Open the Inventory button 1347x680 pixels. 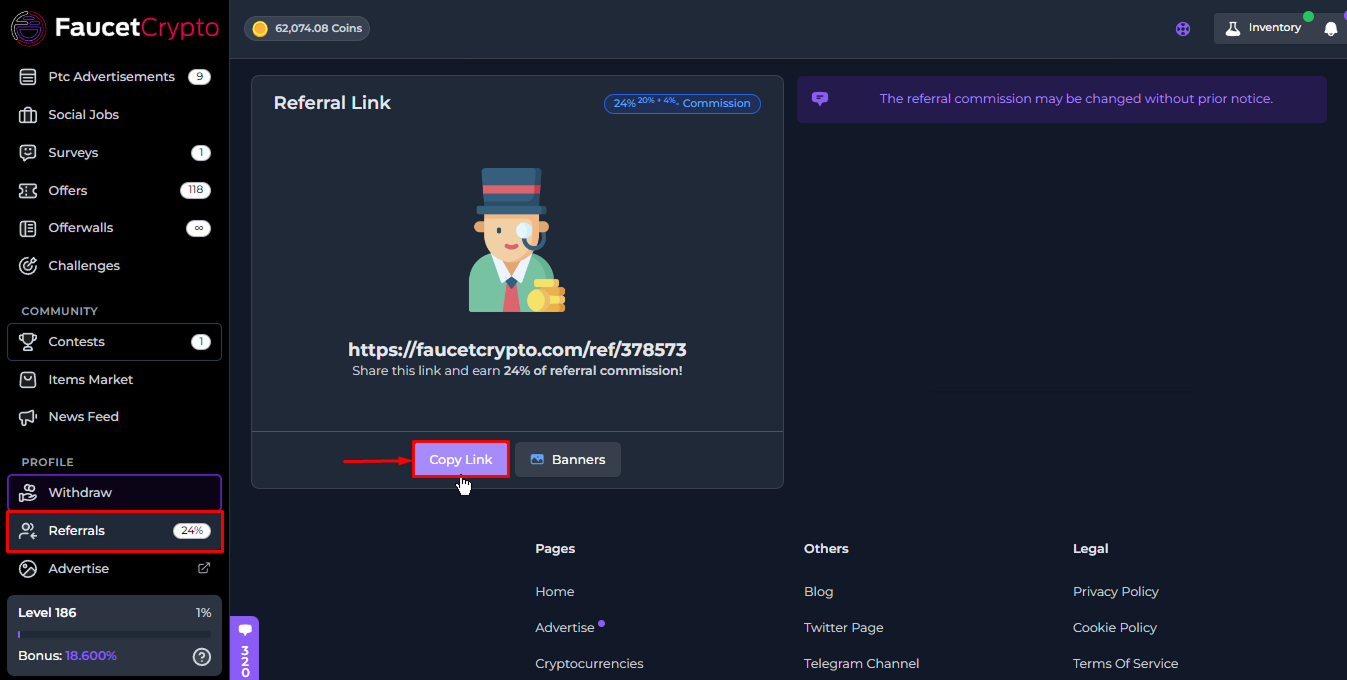point(1263,28)
